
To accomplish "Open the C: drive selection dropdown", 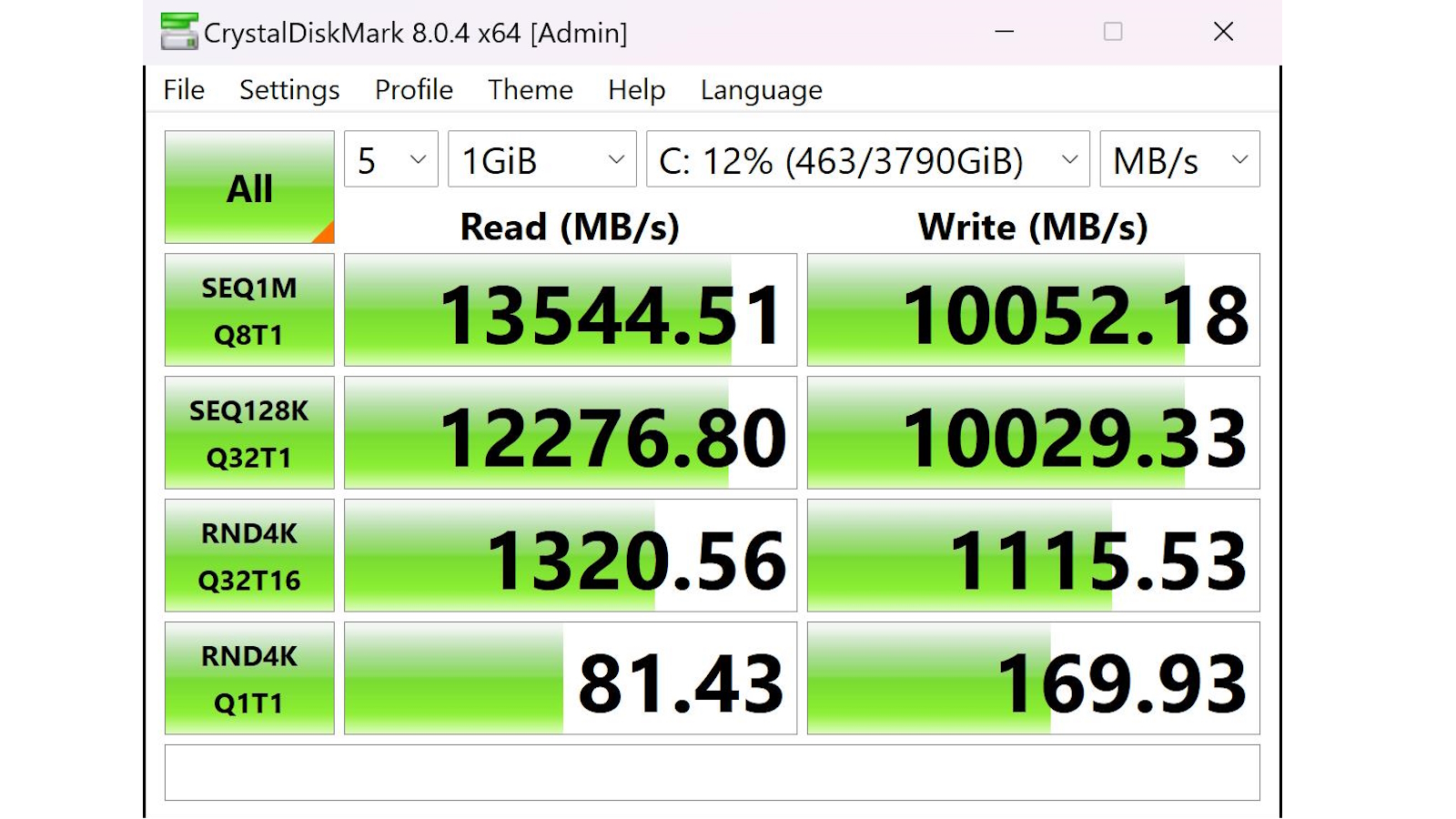I will point(867,160).
